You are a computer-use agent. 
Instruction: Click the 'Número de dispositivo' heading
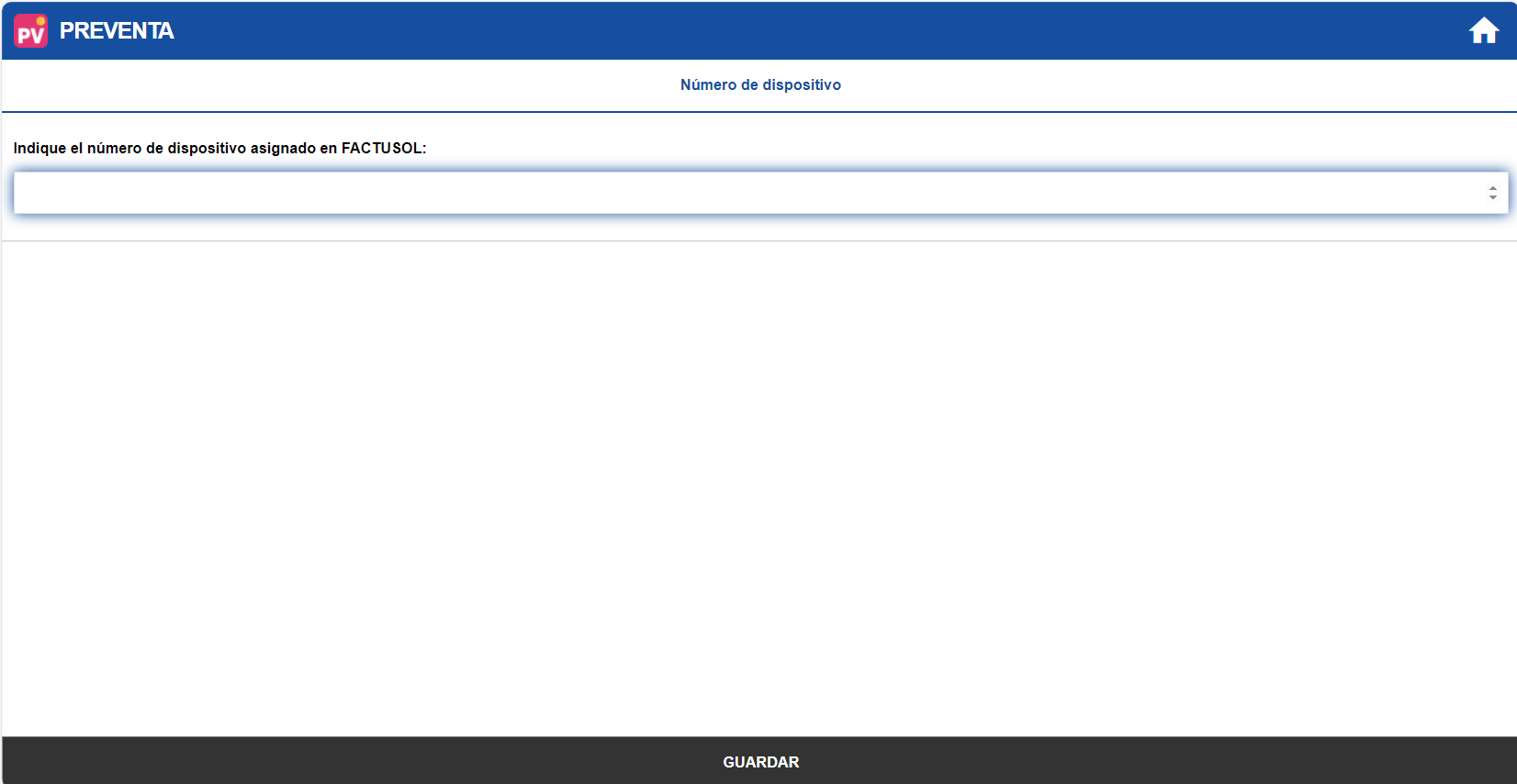[760, 84]
